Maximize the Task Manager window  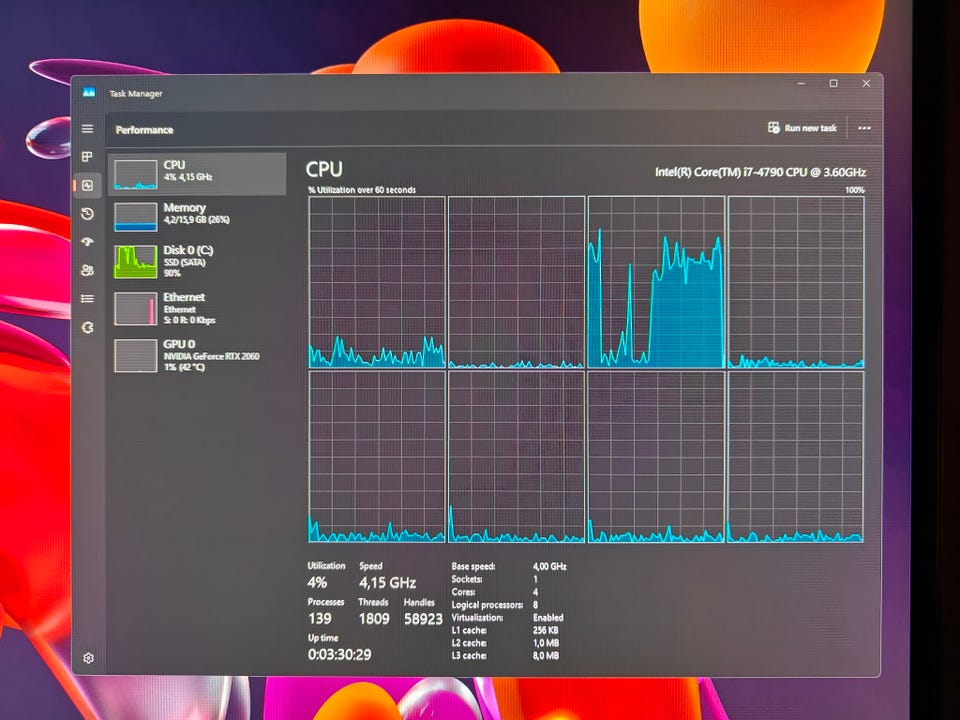coord(833,83)
